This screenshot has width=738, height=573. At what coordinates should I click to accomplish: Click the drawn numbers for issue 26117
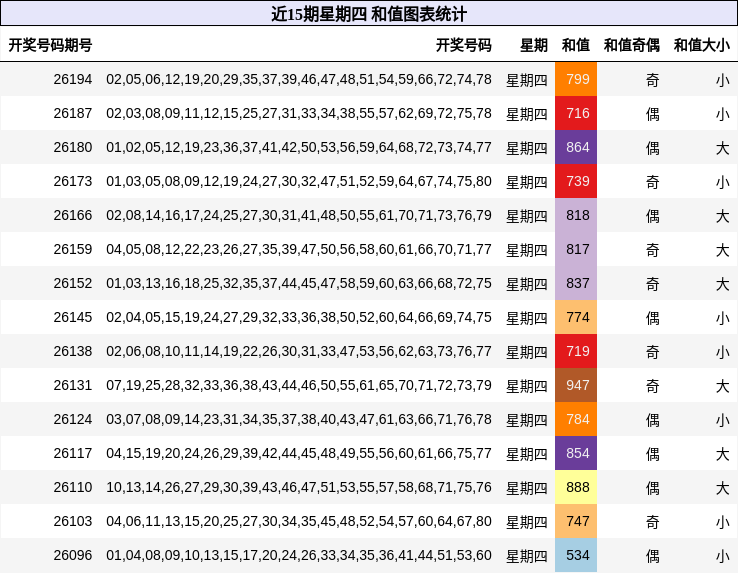(x=299, y=453)
